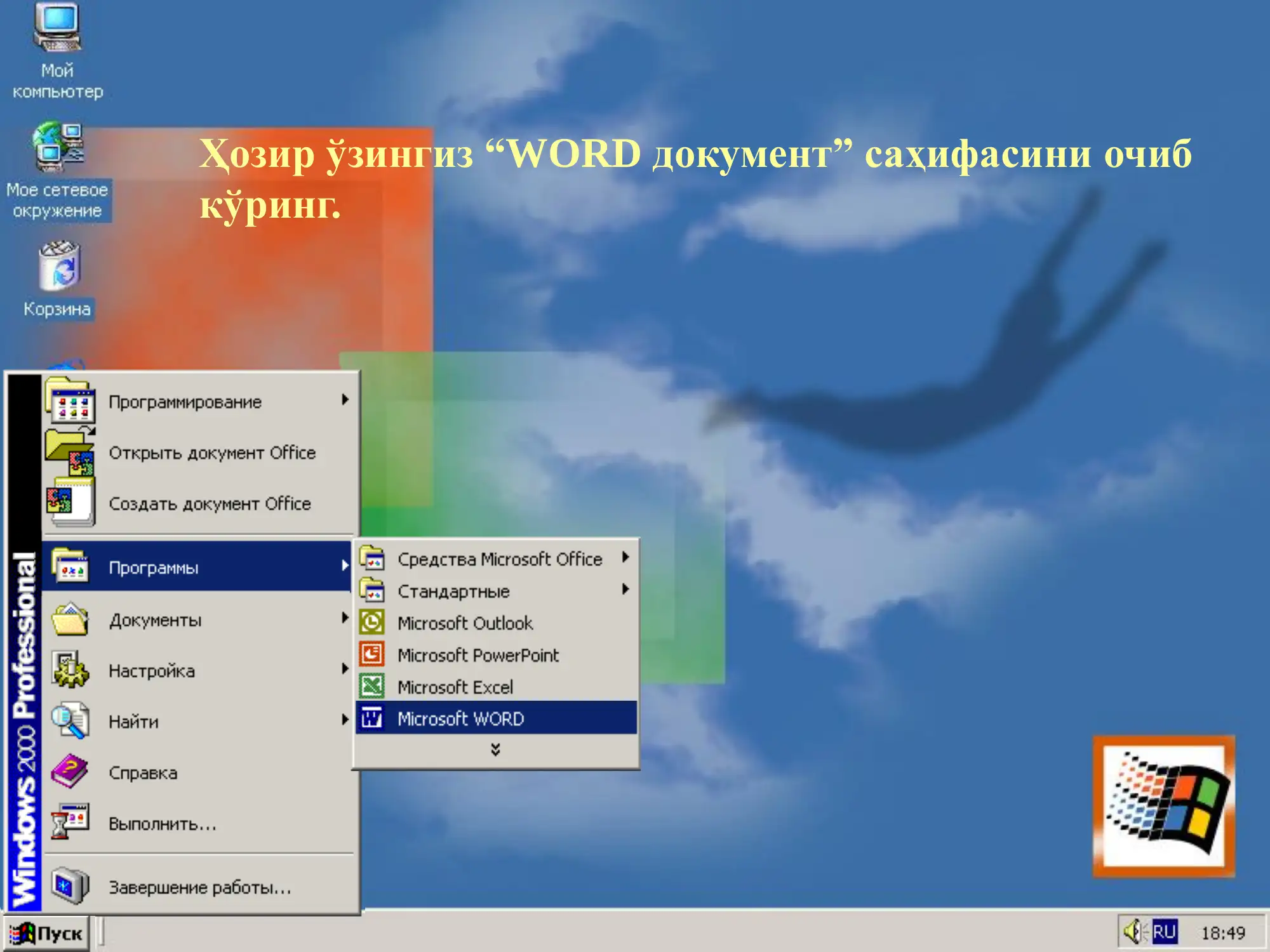Click the Microsoft WORD icon
Viewport: 1270px width, 952px height.
tap(372, 718)
